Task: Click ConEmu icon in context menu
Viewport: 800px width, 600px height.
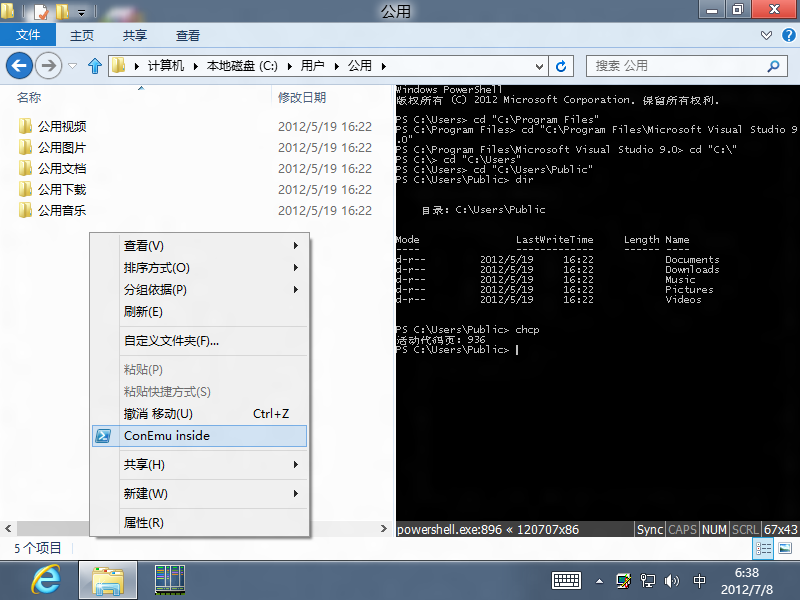Action: [x=104, y=436]
